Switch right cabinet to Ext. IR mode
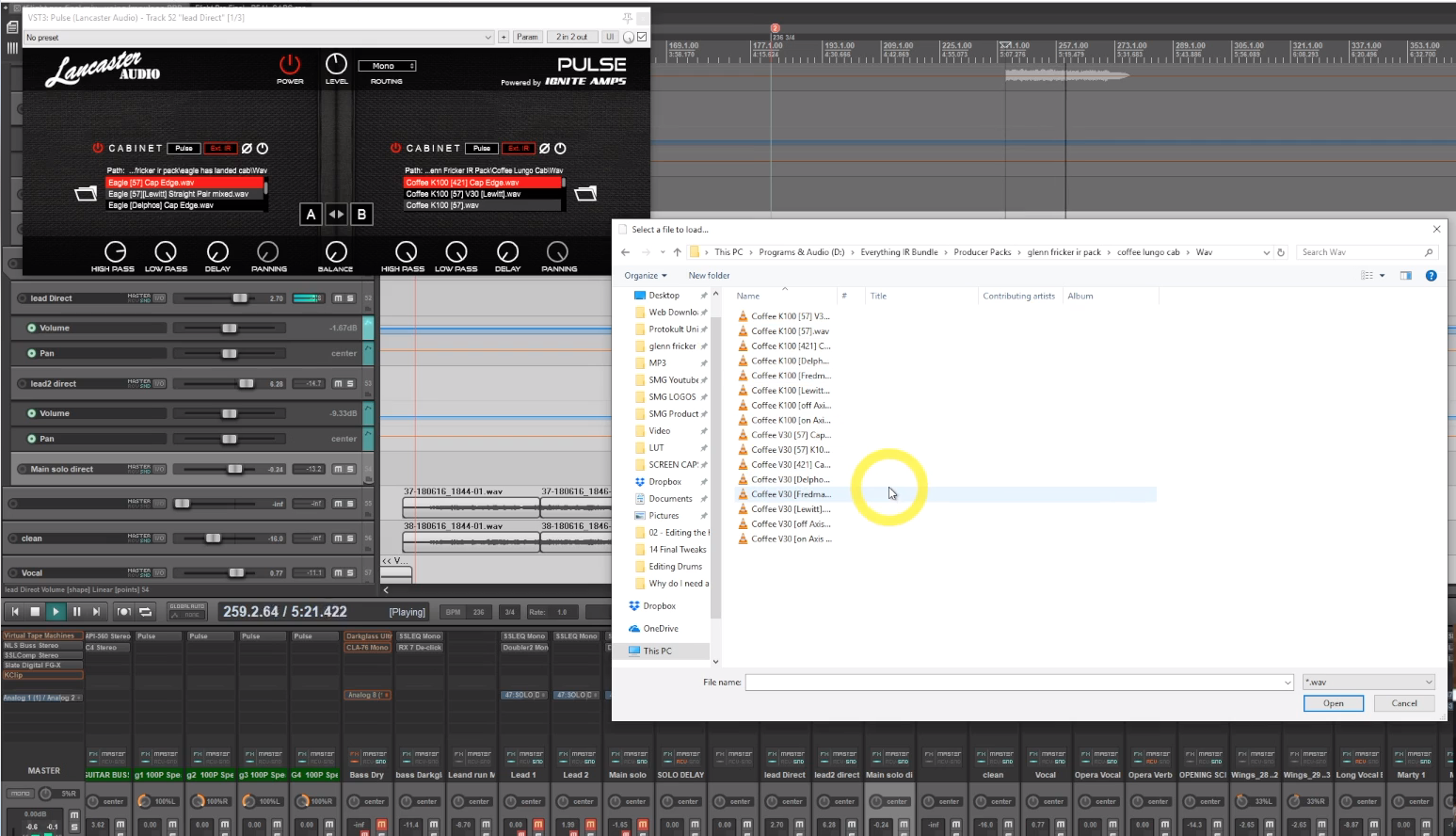 pos(519,149)
